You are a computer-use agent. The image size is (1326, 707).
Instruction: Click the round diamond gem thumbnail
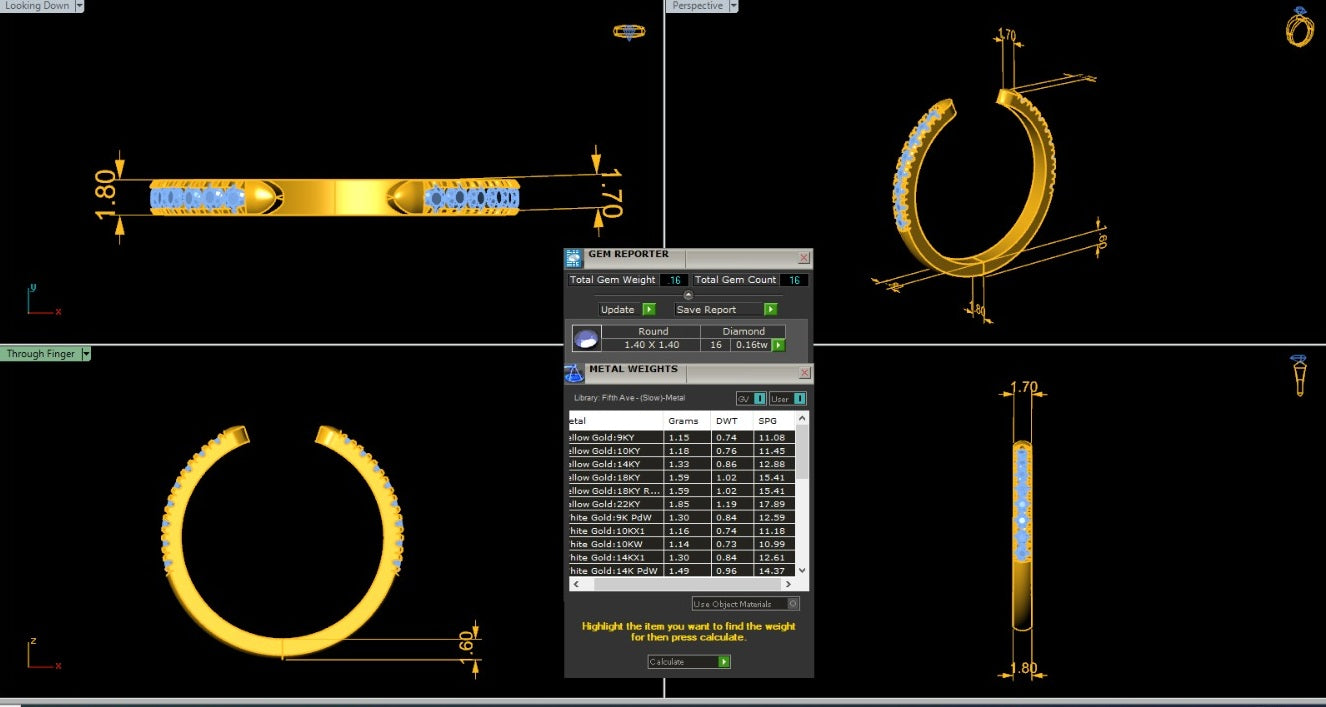[x=586, y=339]
